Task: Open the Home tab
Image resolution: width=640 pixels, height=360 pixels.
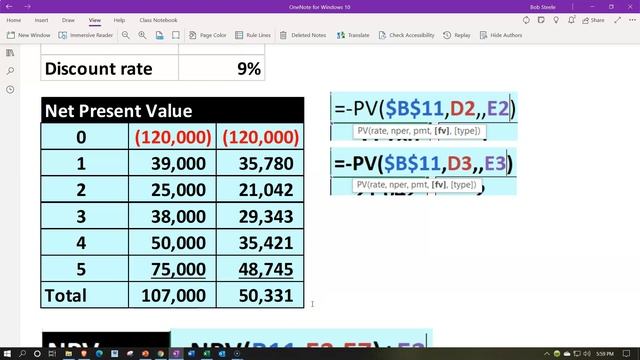Action: (14, 20)
